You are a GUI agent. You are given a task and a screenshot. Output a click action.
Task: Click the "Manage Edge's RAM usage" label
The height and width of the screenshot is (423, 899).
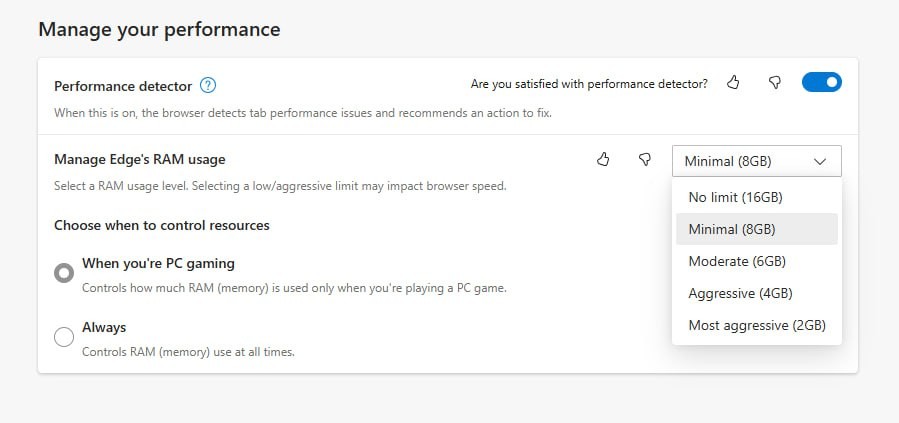(139, 159)
